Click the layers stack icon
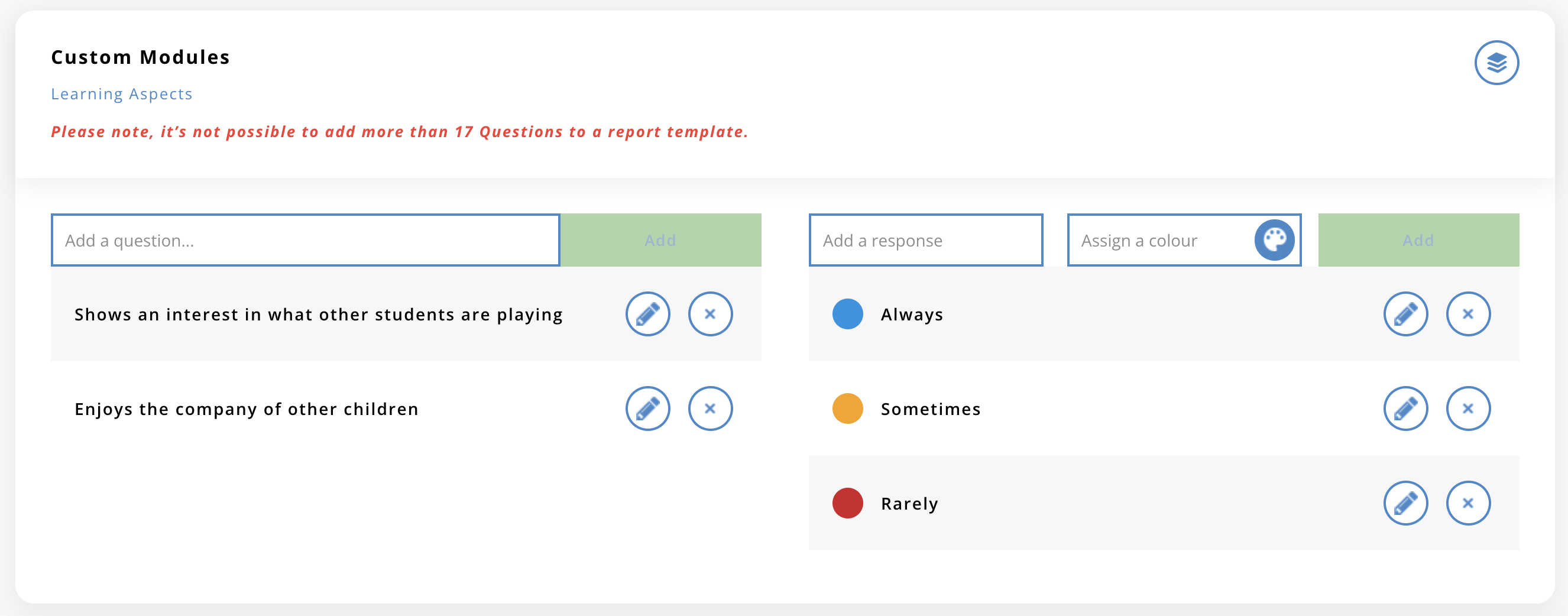The height and width of the screenshot is (616, 1568). [1496, 63]
